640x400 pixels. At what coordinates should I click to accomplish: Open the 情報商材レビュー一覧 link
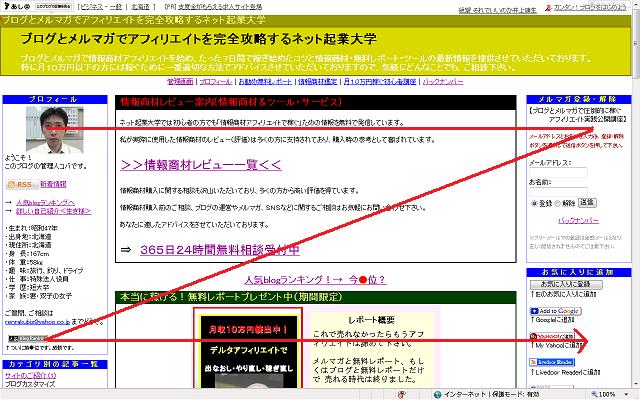click(x=201, y=164)
